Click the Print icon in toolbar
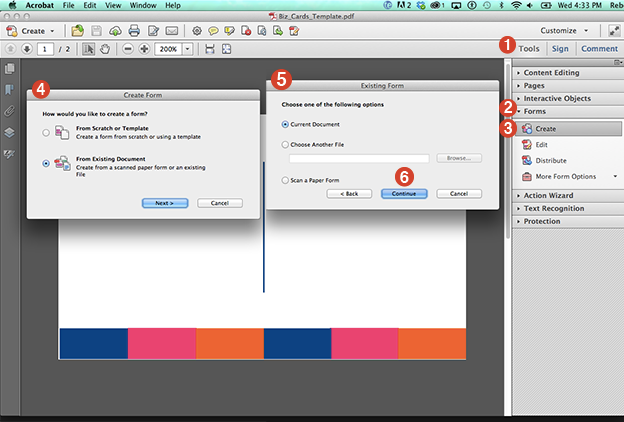Screen dimensions: 624x422 [x=134, y=31]
